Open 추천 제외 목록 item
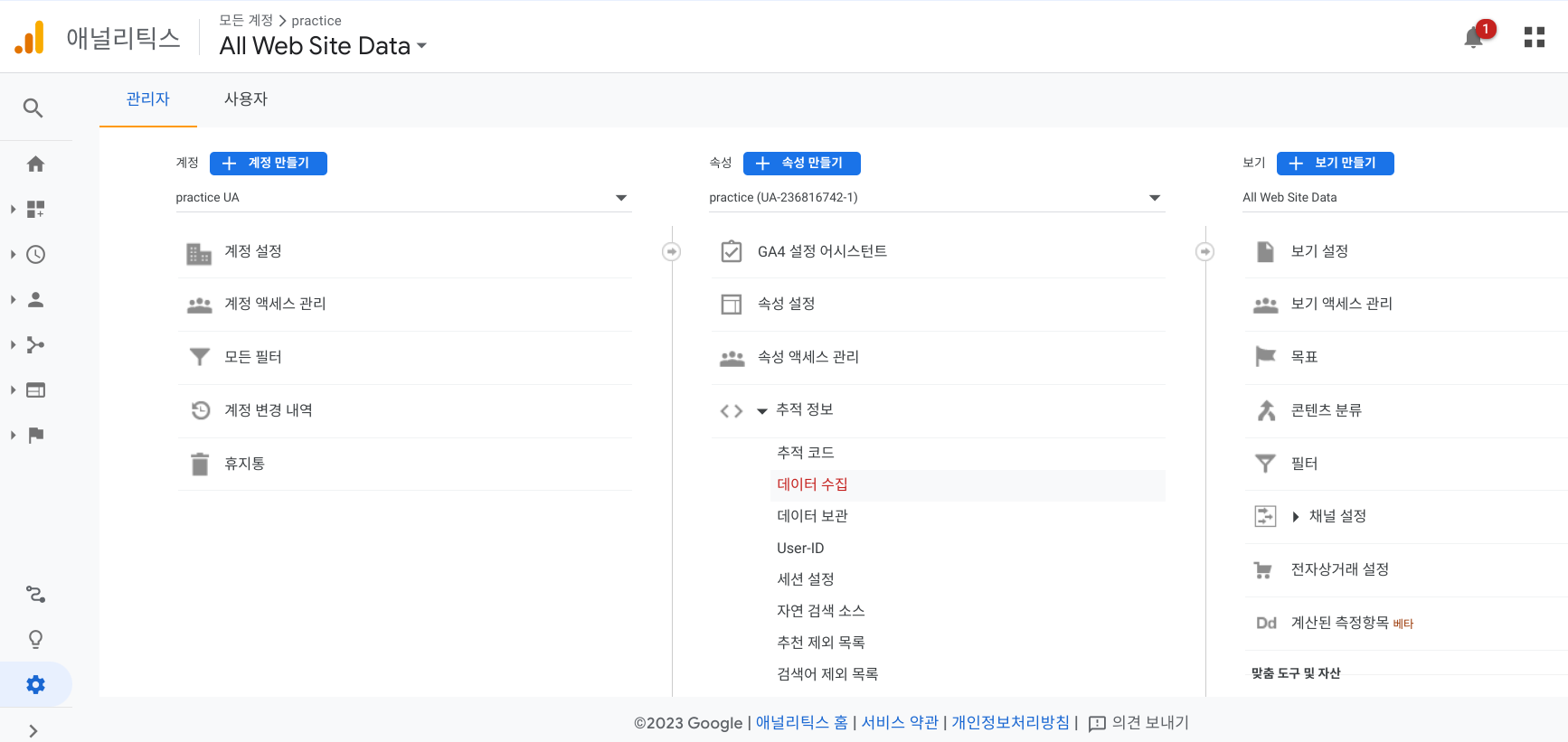Image resolution: width=1568 pixels, height=742 pixels. tap(821, 643)
